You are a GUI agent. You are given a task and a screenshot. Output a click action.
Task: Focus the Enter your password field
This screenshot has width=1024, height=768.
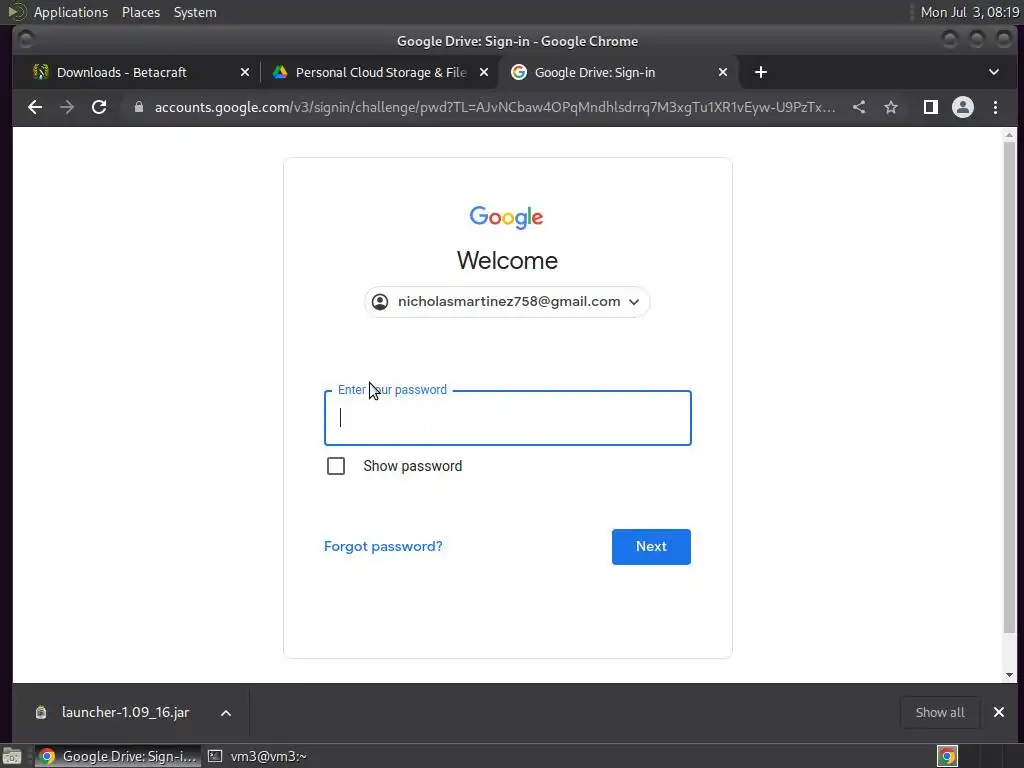point(507,418)
